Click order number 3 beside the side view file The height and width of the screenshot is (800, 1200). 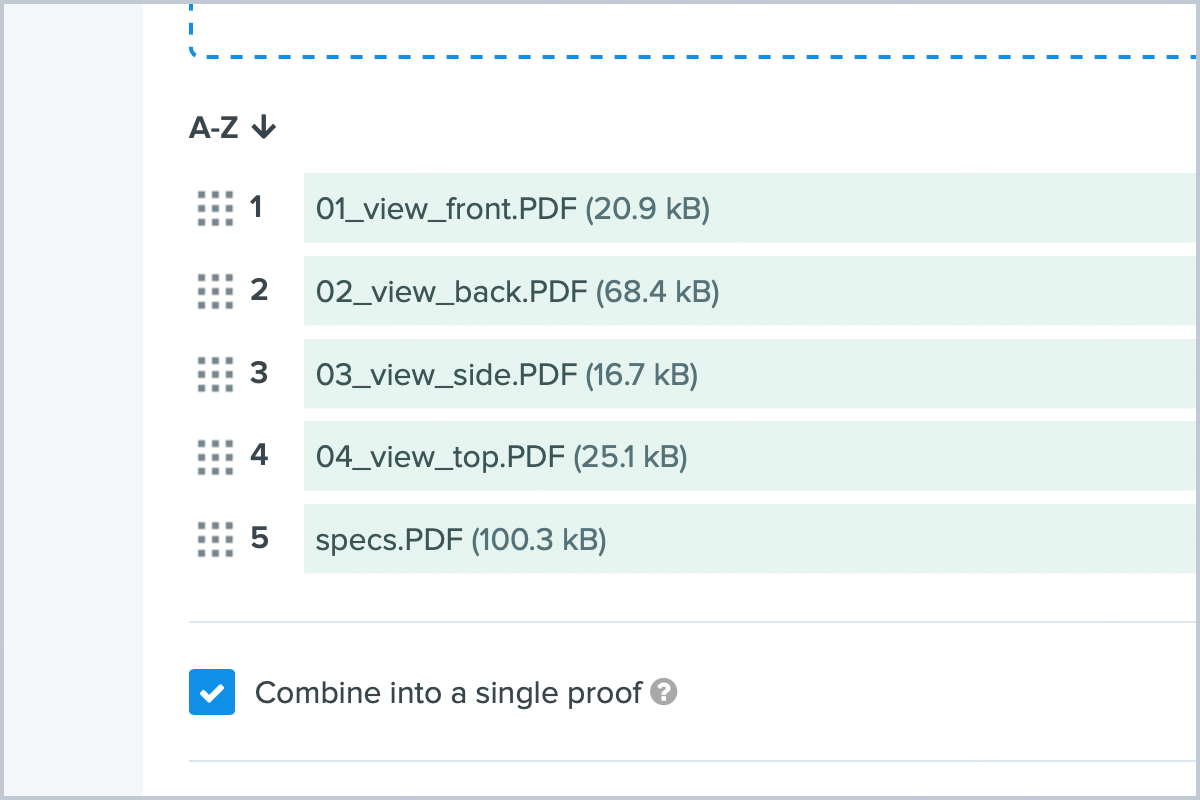pos(259,373)
